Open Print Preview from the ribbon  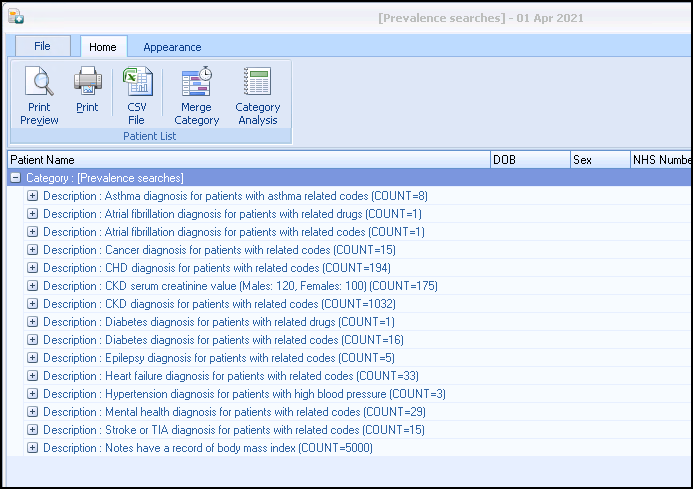coord(39,96)
